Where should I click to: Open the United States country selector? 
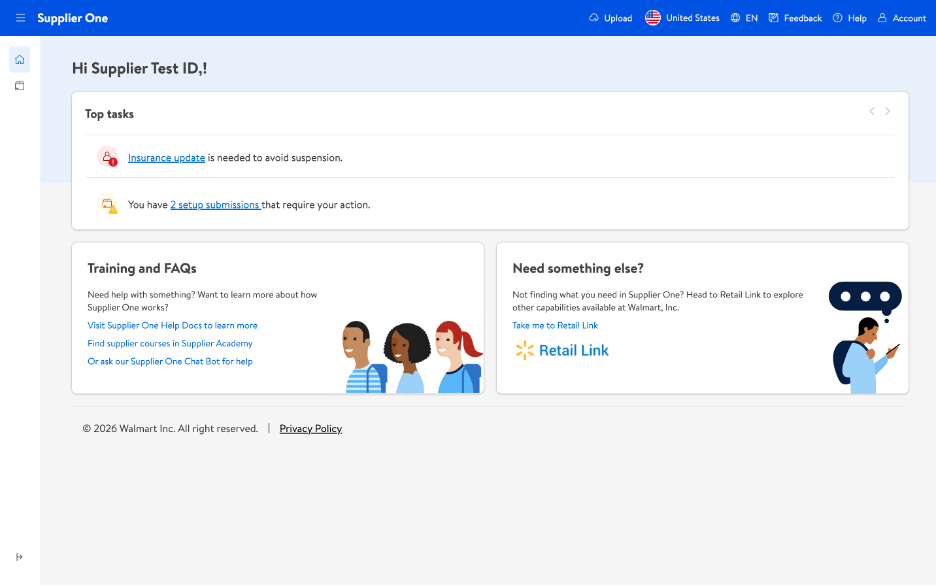click(x=682, y=18)
